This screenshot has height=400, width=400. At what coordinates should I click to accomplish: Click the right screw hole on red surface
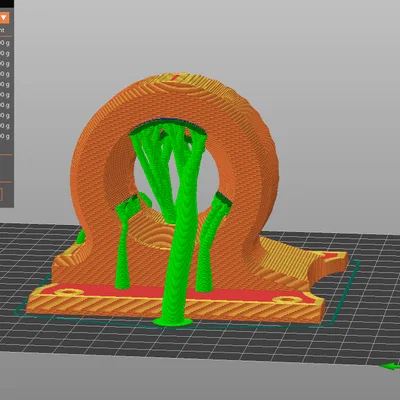[287, 300]
